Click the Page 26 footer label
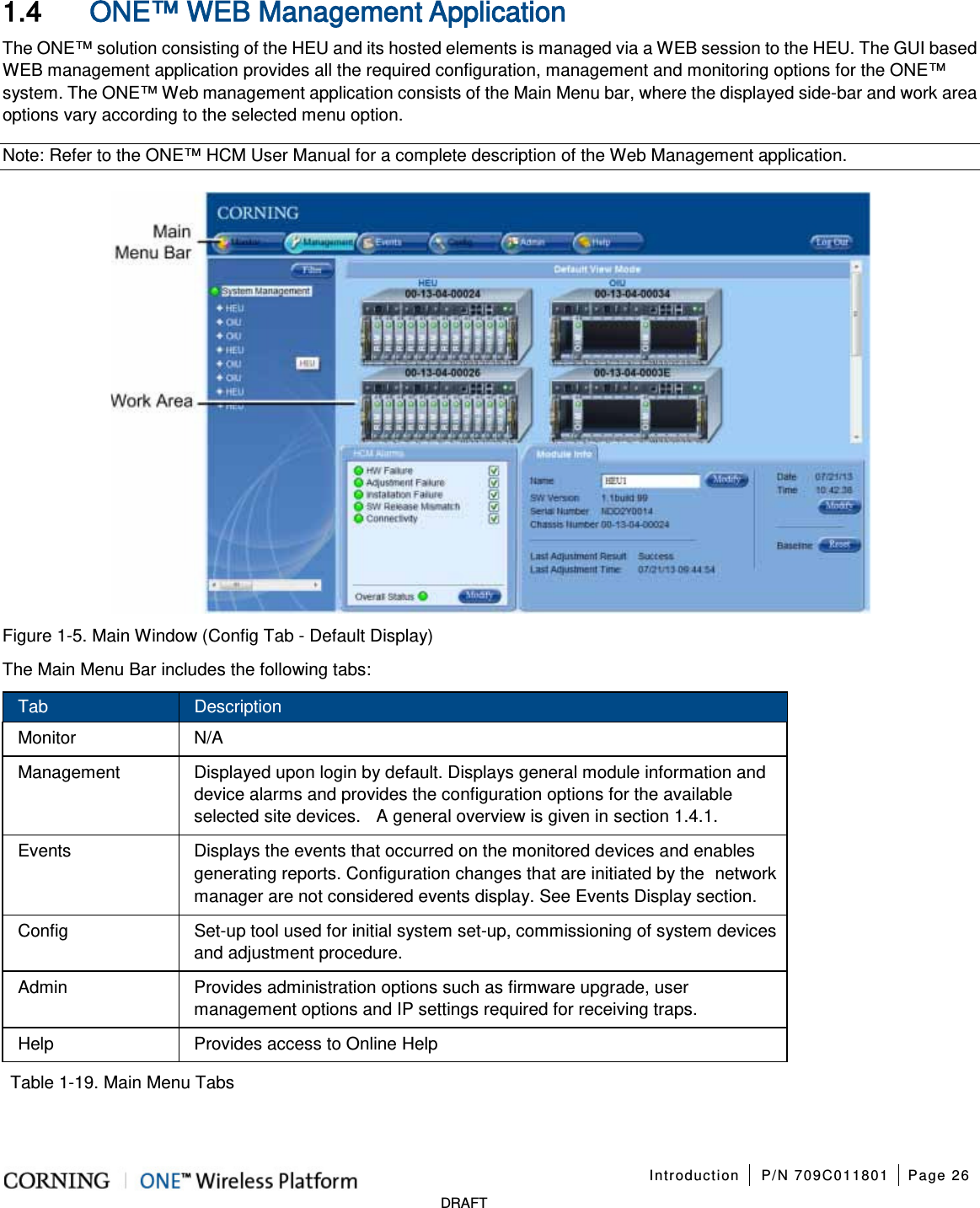The height and width of the screenshot is (1208, 980). pyautogui.click(x=939, y=1175)
